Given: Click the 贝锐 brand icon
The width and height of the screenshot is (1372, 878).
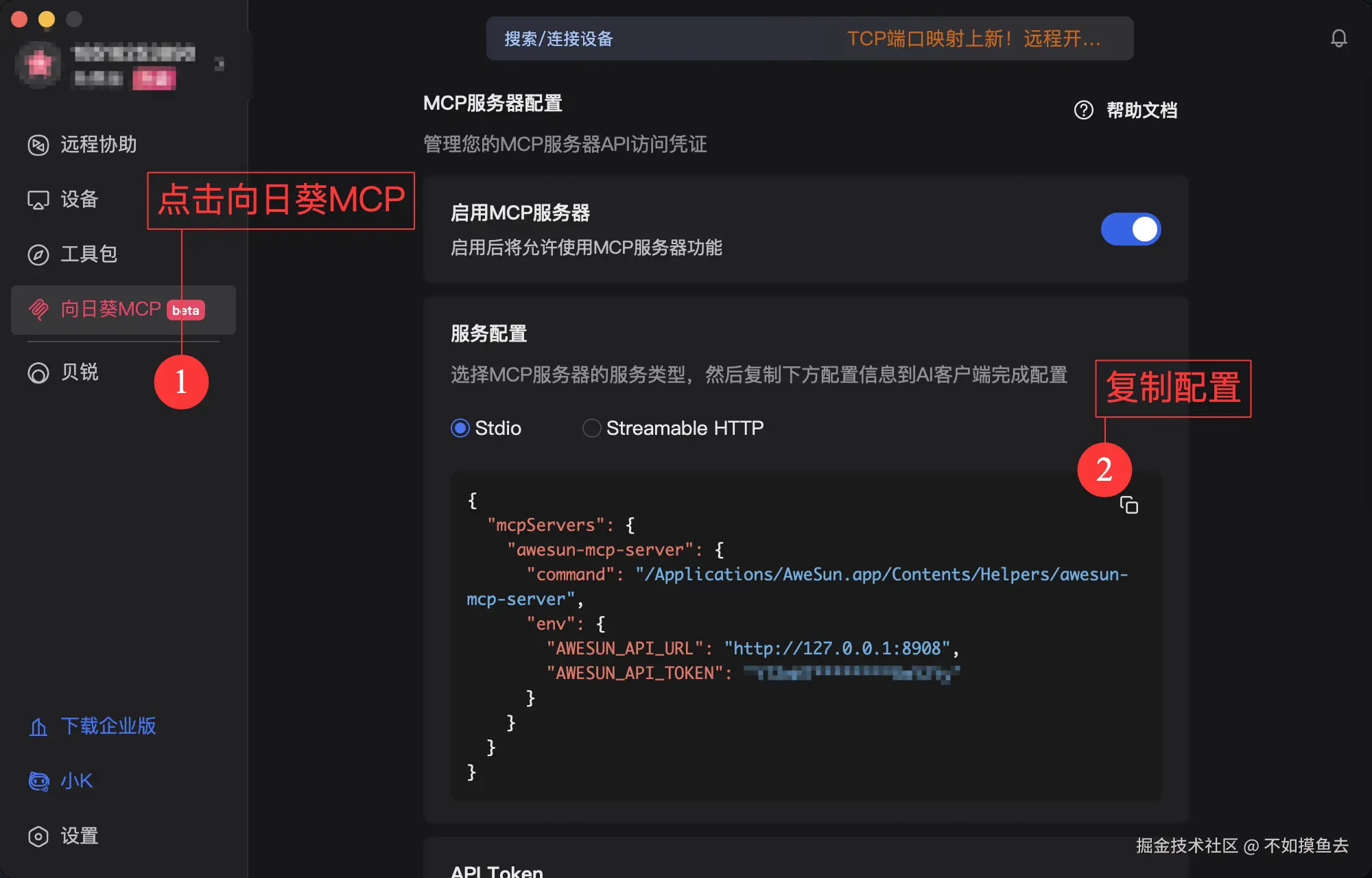Looking at the screenshot, I should pyautogui.click(x=38, y=372).
